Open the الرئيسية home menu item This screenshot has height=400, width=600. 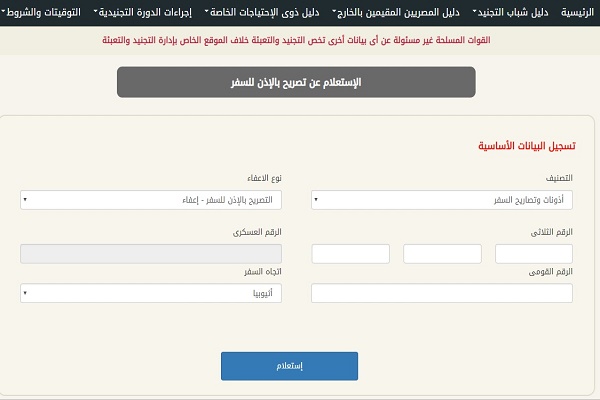click(574, 13)
